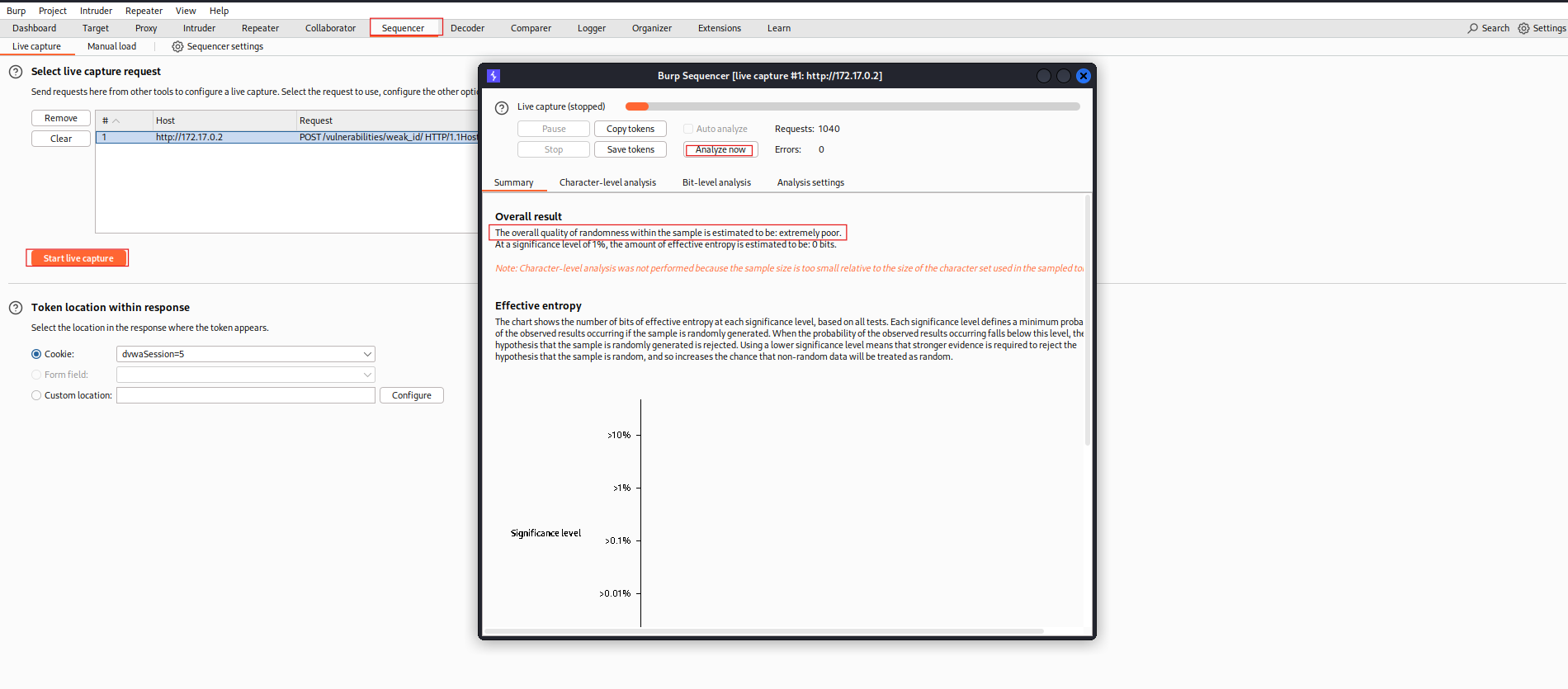Click Start live capture
1568x689 pixels.
78,258
